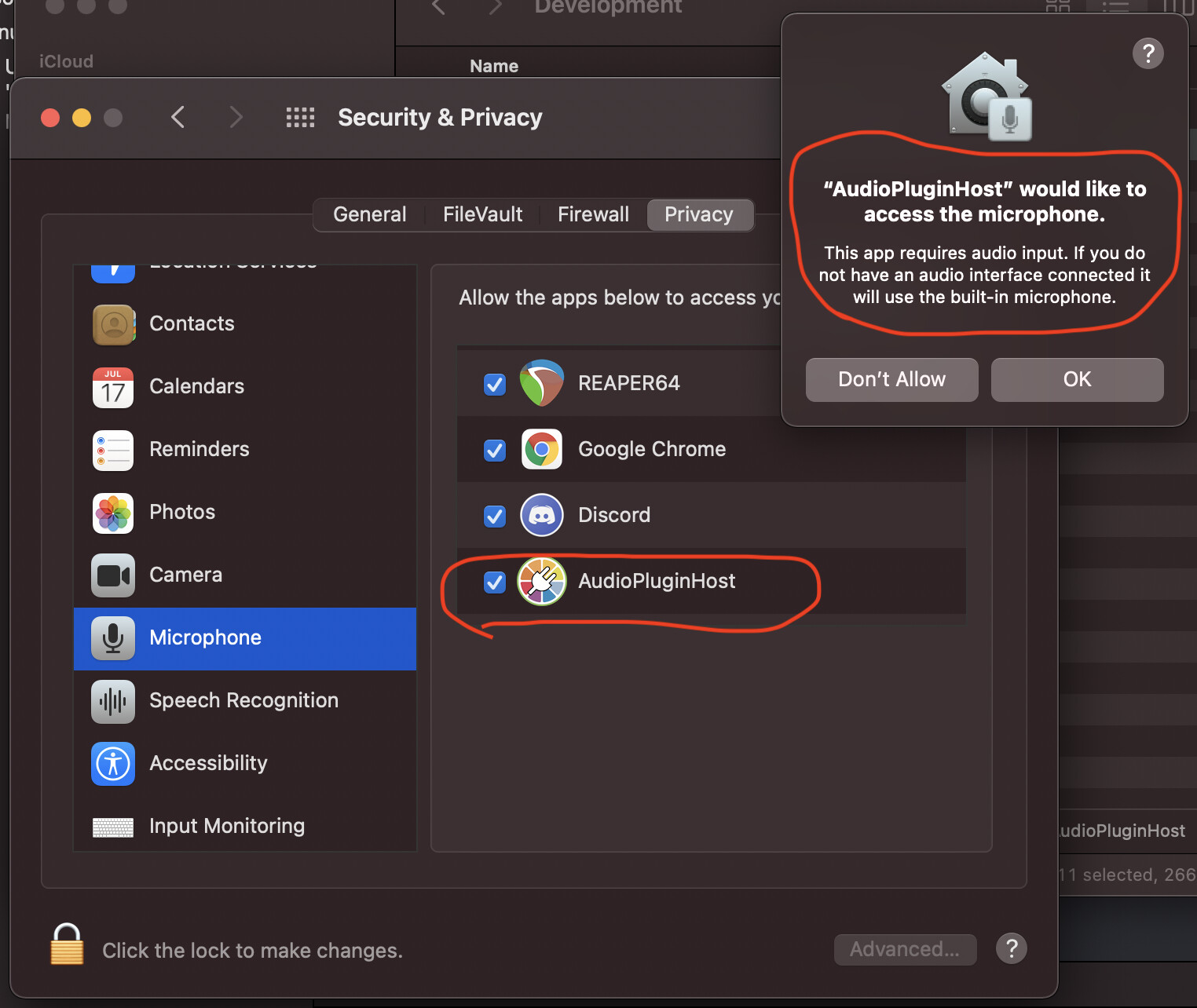1197x1008 pixels.
Task: Open the Reminders privacy category
Action: pyautogui.click(x=245, y=450)
